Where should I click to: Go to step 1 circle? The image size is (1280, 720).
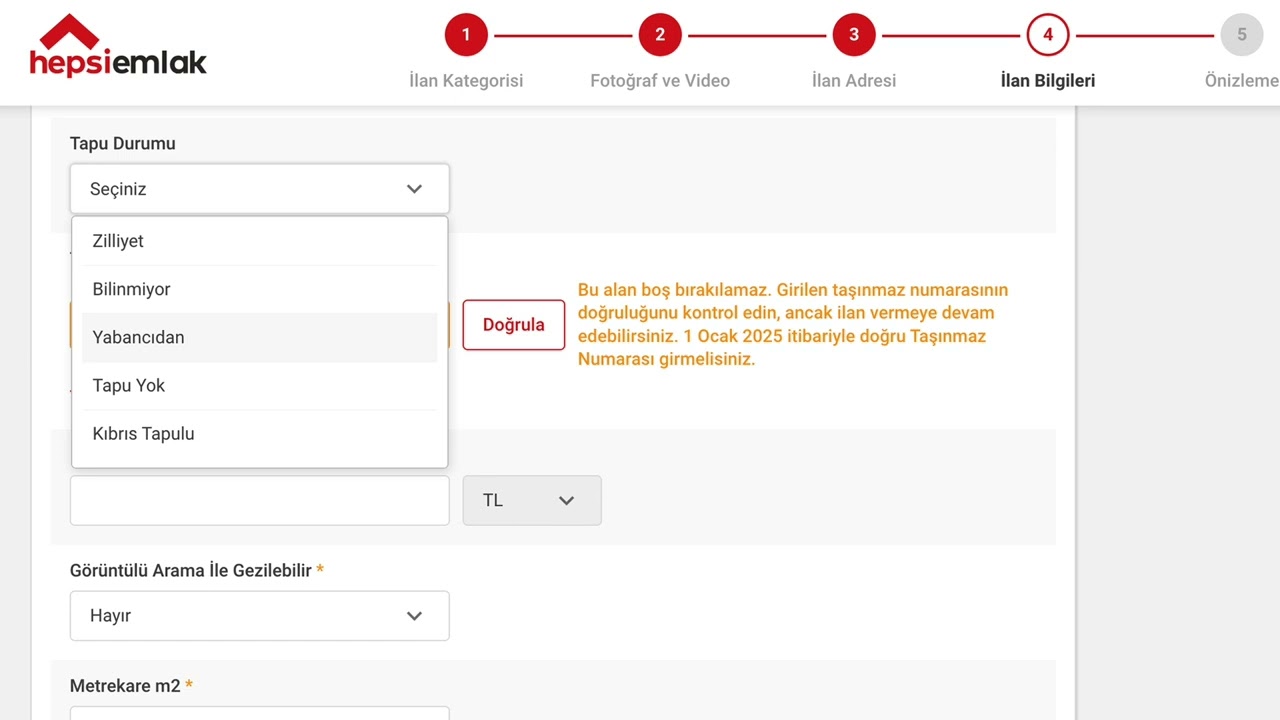[x=466, y=35]
